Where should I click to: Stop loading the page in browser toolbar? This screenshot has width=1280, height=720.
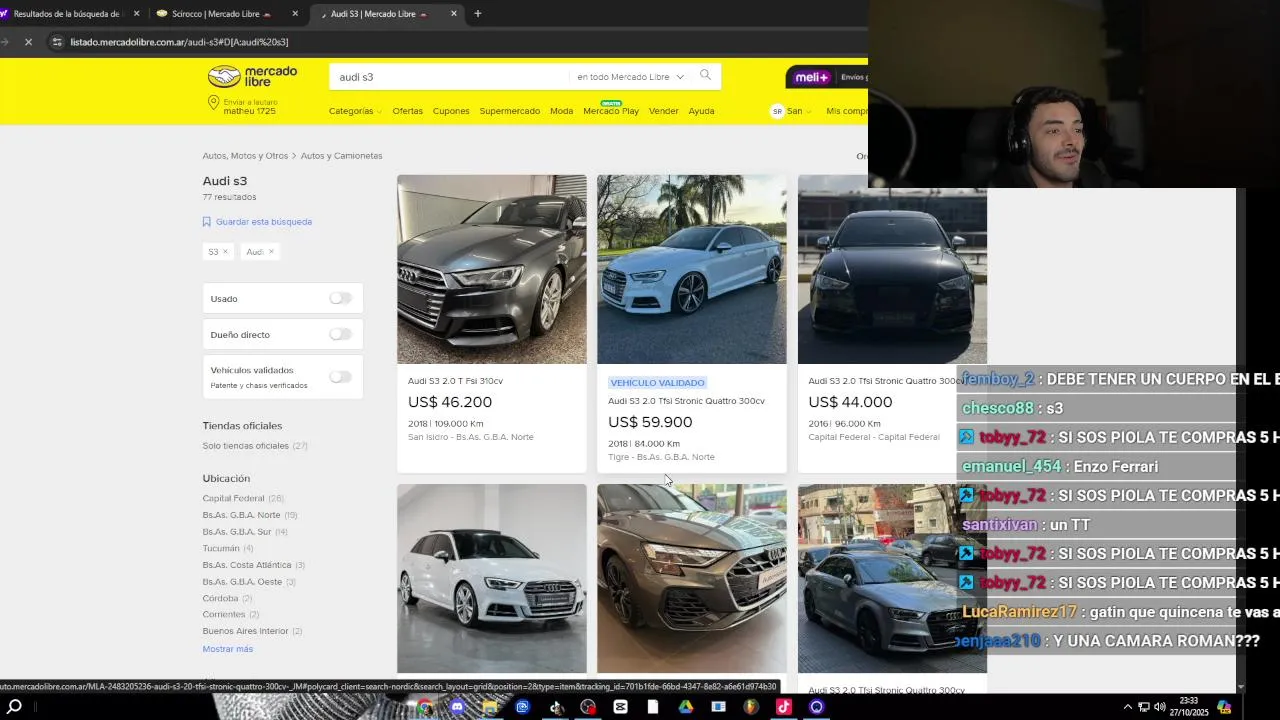(x=28, y=42)
